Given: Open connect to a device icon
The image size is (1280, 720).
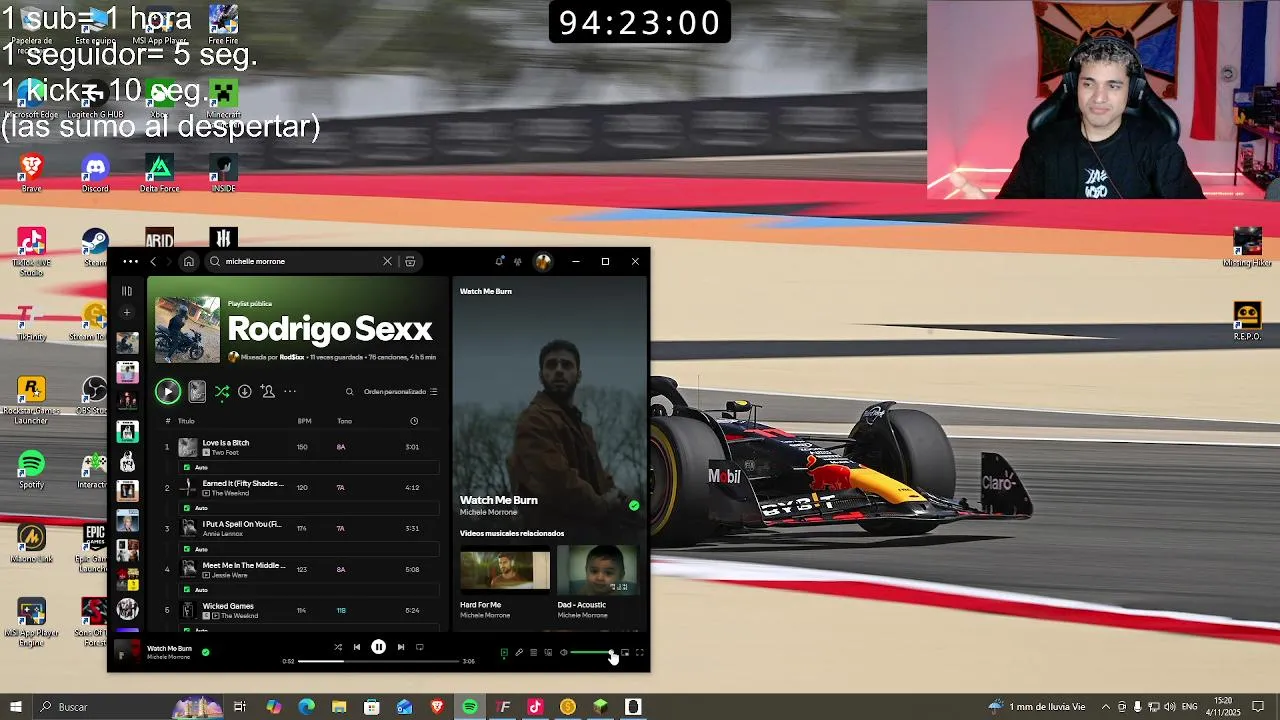Looking at the screenshot, I should [x=548, y=653].
